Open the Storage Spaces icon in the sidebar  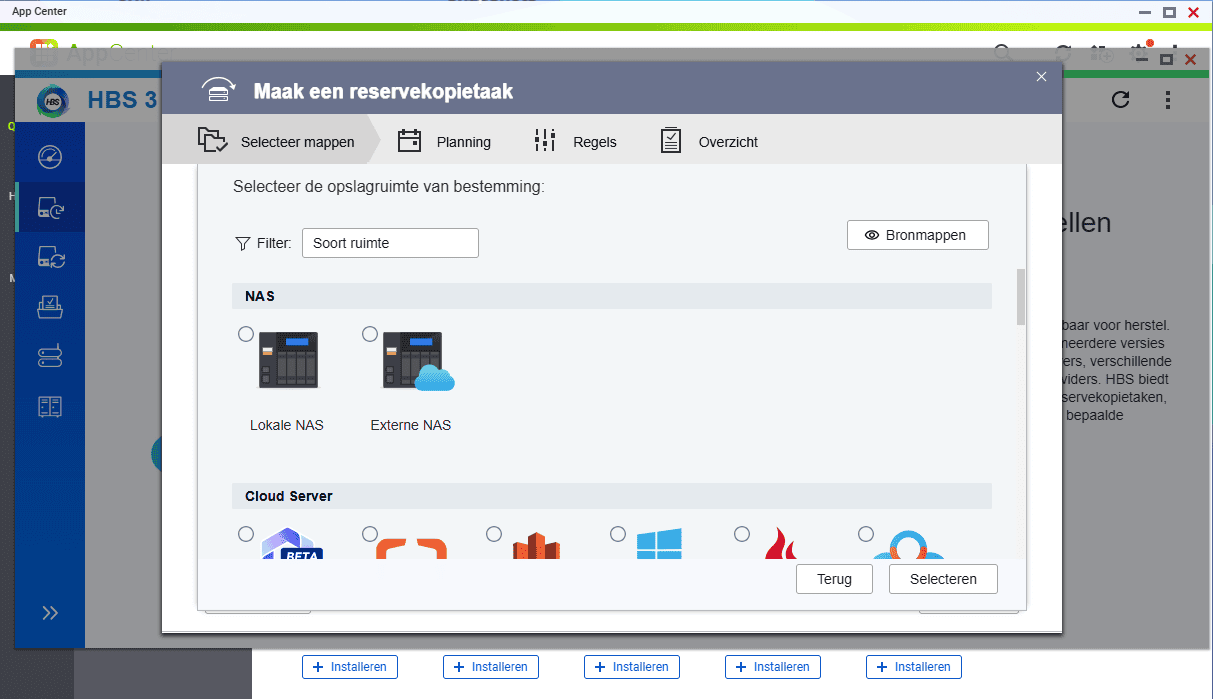tap(52, 356)
